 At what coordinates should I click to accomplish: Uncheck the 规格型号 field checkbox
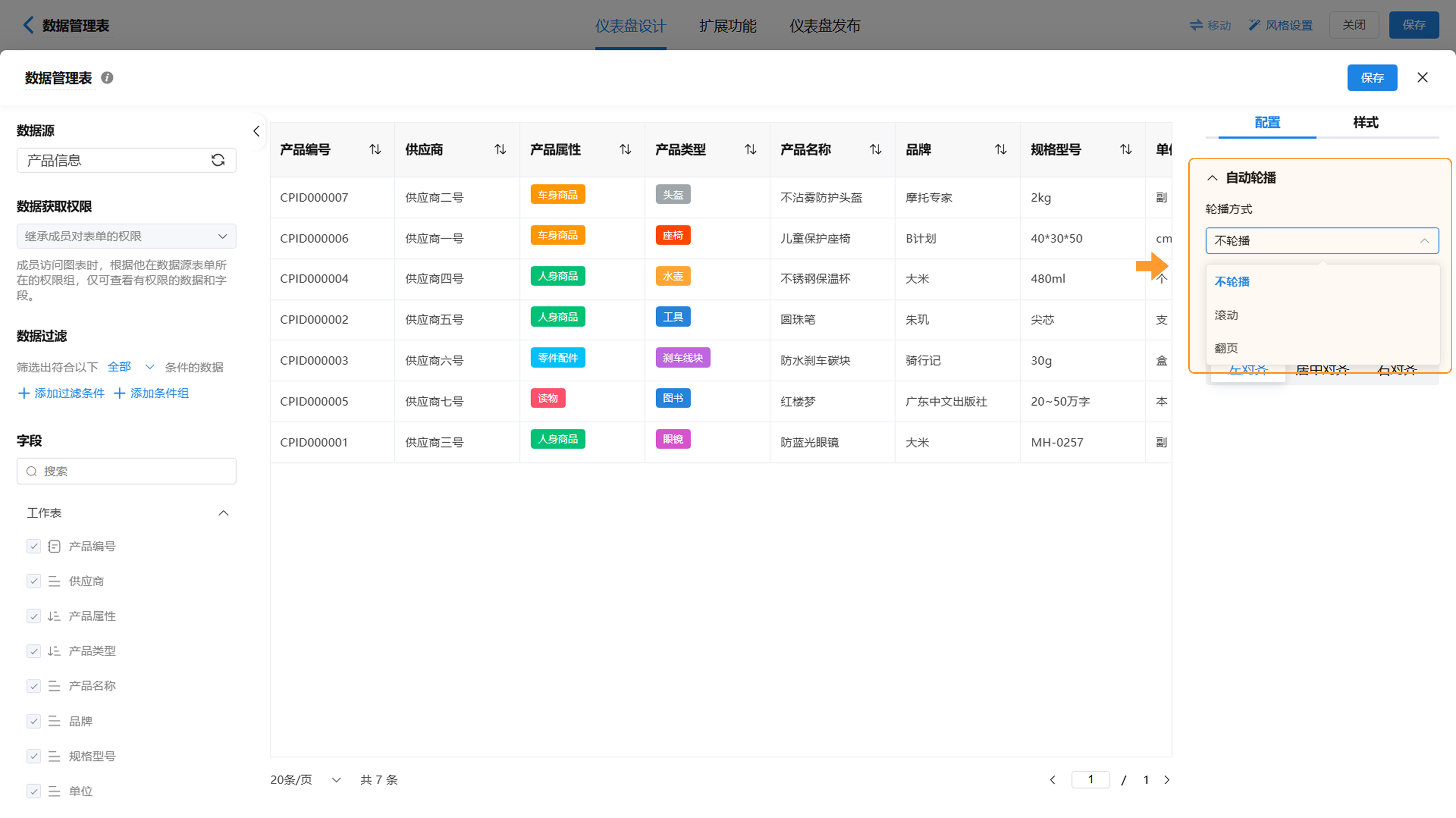(x=34, y=756)
